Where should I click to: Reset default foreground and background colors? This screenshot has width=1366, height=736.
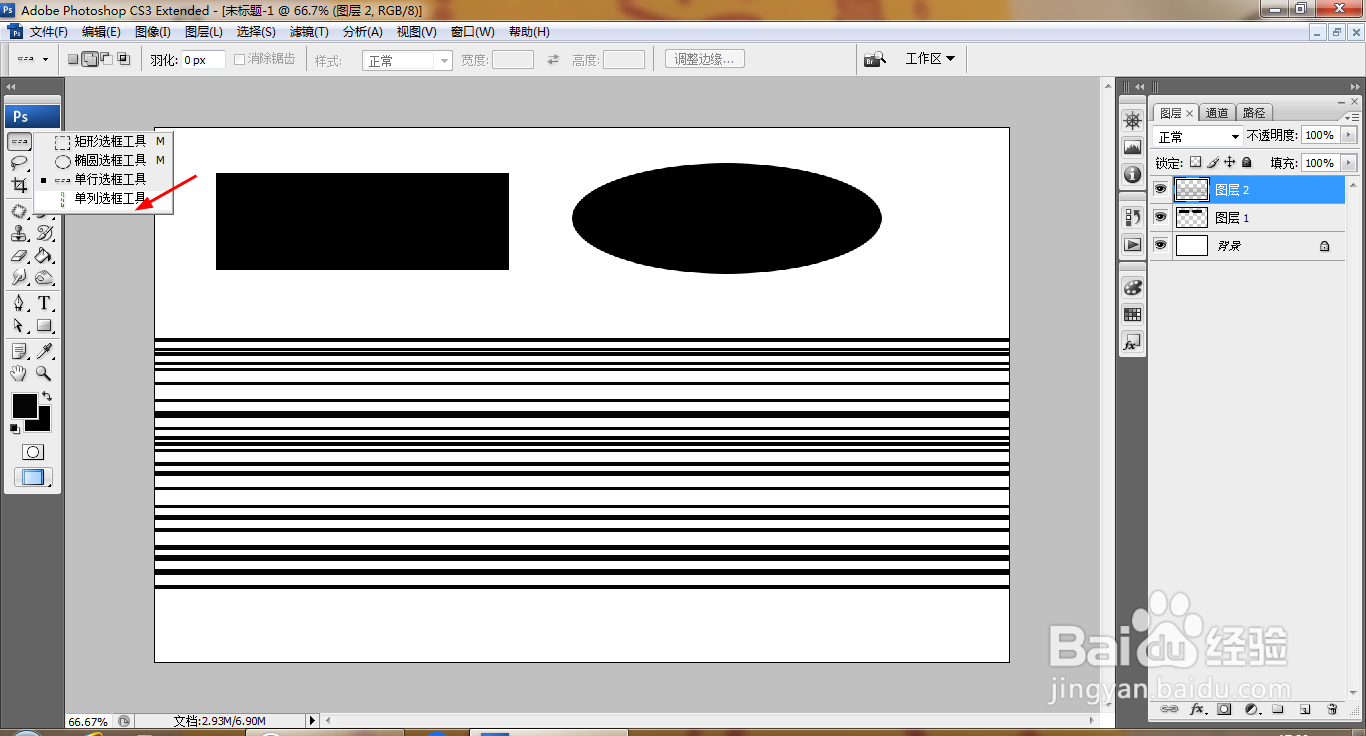pyautogui.click(x=15, y=429)
